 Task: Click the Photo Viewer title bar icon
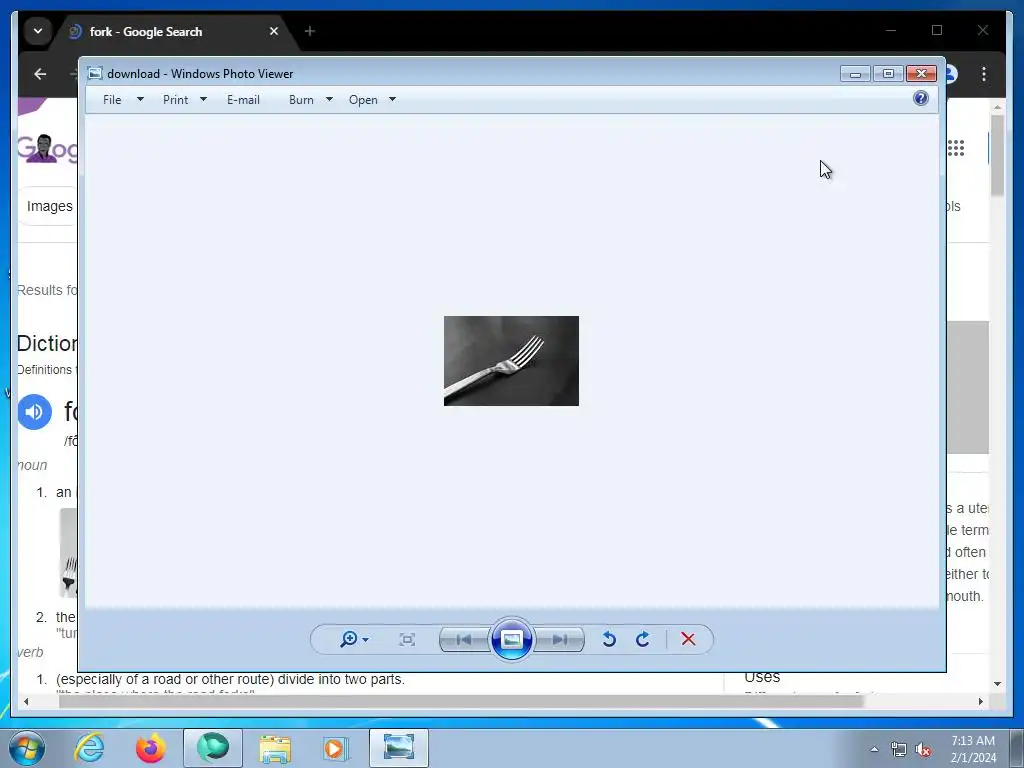(x=95, y=73)
